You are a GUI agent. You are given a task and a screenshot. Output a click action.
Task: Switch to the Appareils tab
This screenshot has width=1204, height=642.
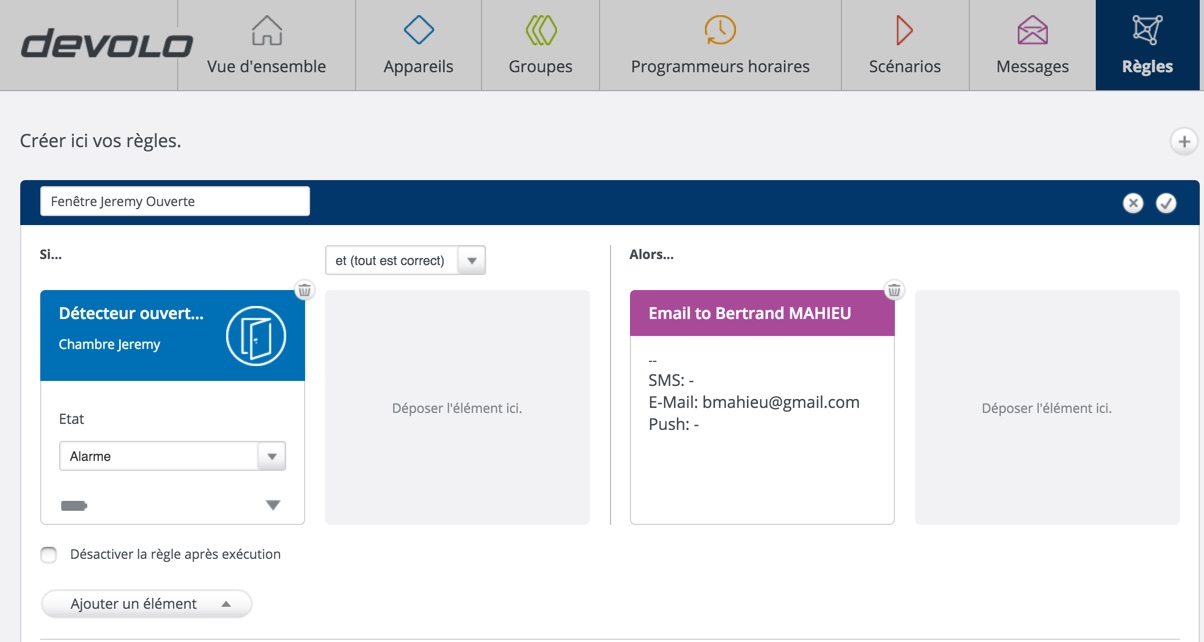click(x=418, y=46)
